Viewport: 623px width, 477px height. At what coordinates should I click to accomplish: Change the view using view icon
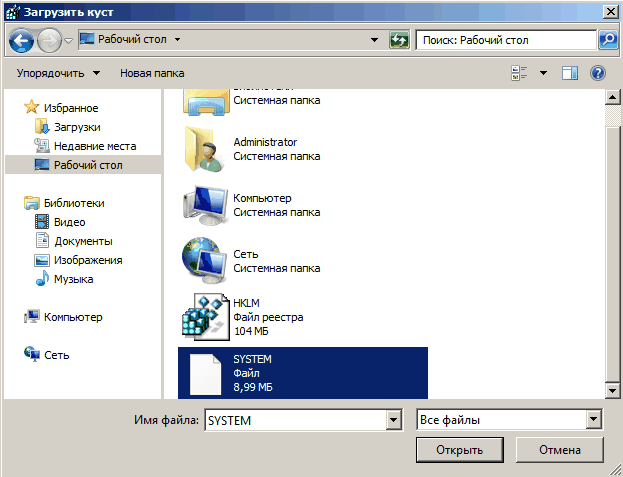point(519,73)
